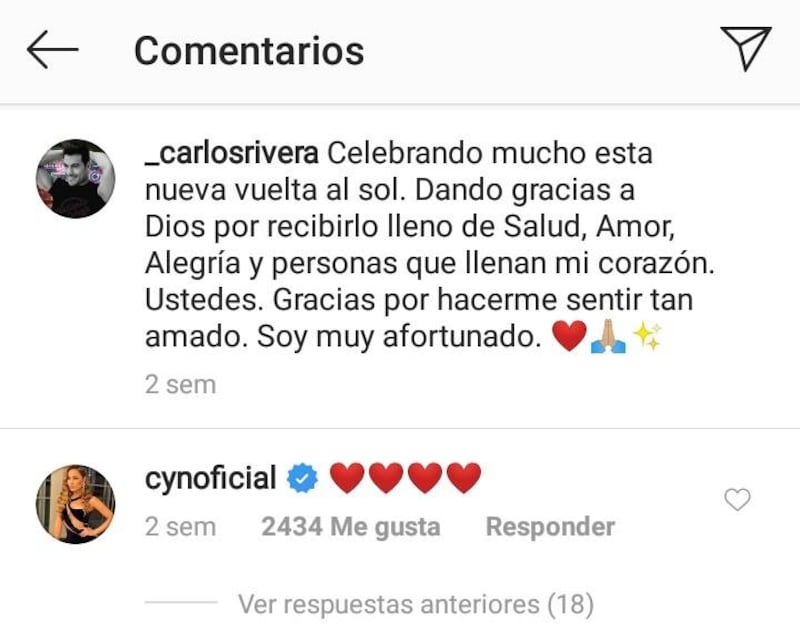The image size is (800, 640).
Task: Tap the _carlosrivera username
Action: [x=232, y=154]
